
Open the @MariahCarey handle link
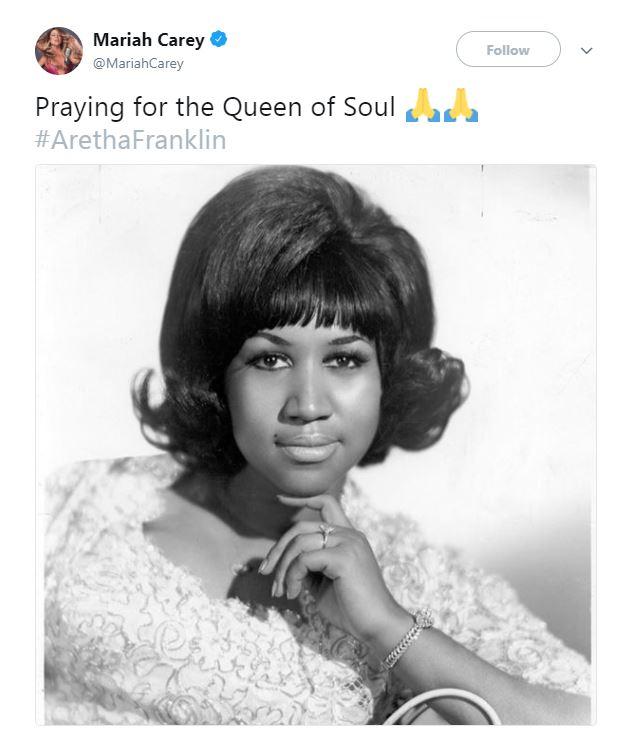click(138, 63)
